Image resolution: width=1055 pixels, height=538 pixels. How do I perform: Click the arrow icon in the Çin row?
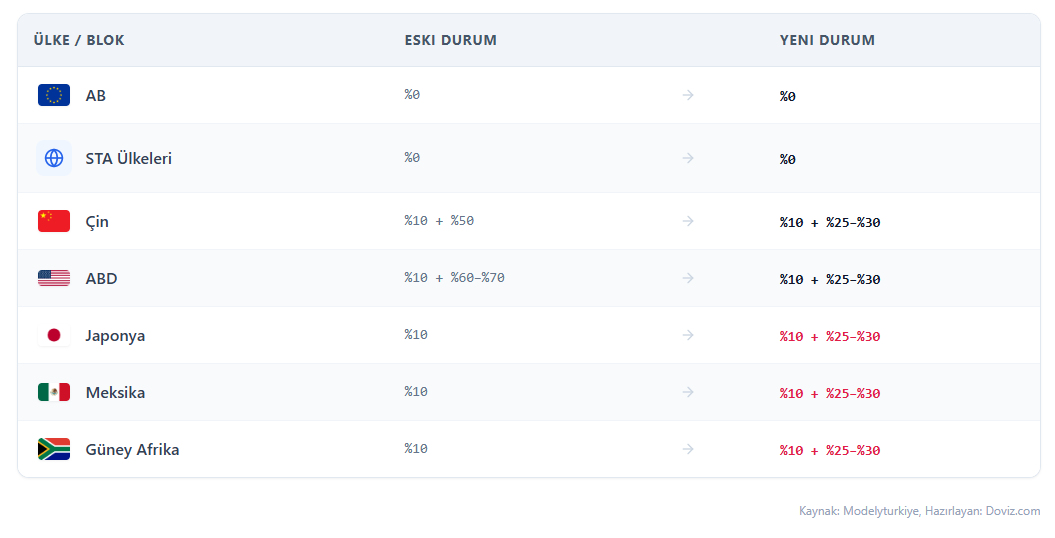pos(688,221)
